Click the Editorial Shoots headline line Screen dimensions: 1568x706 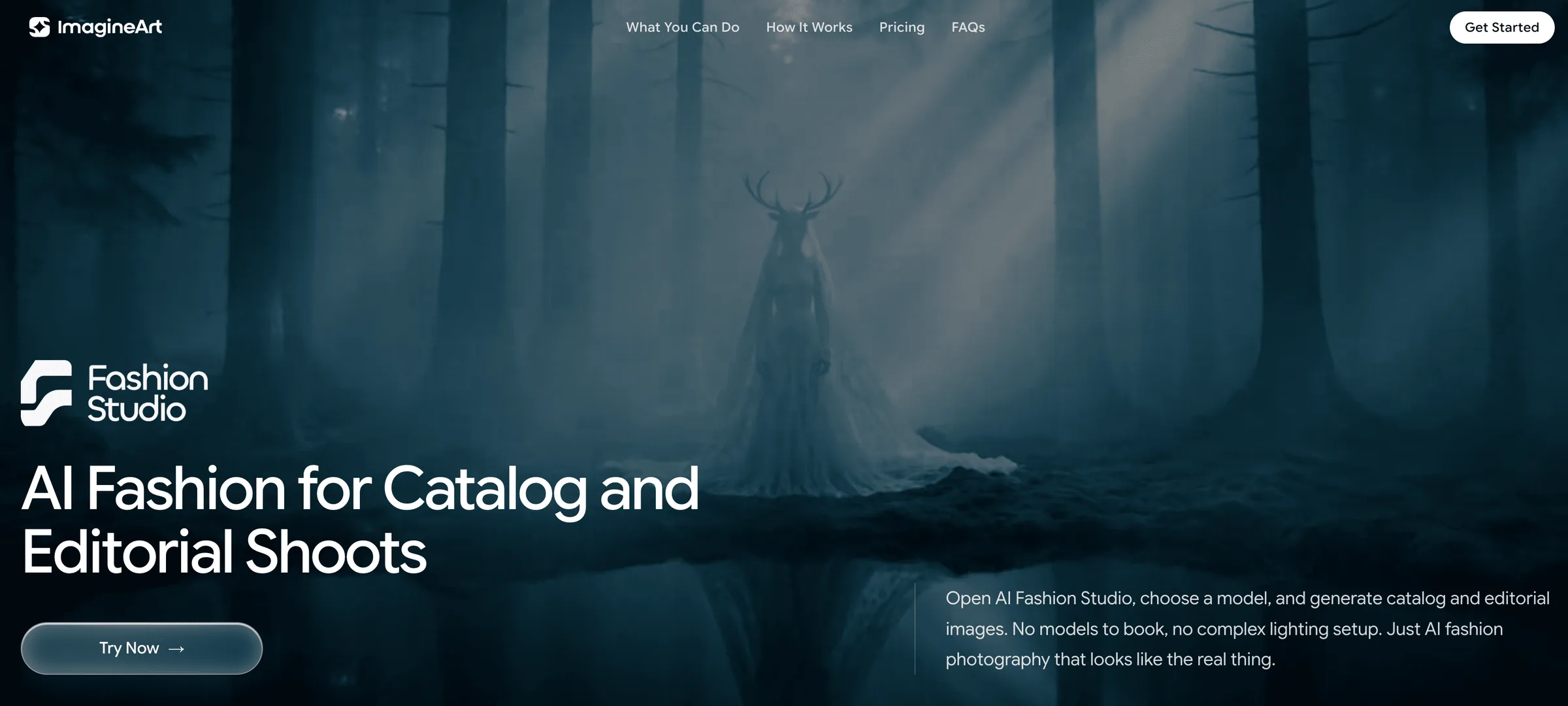(x=224, y=552)
